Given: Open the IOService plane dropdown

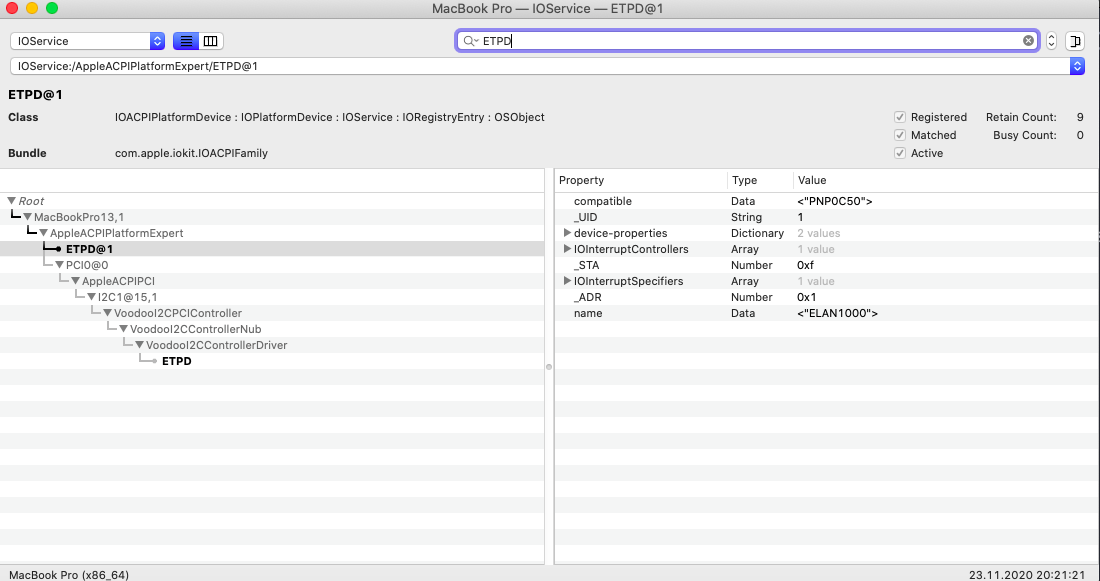Looking at the screenshot, I should (157, 41).
